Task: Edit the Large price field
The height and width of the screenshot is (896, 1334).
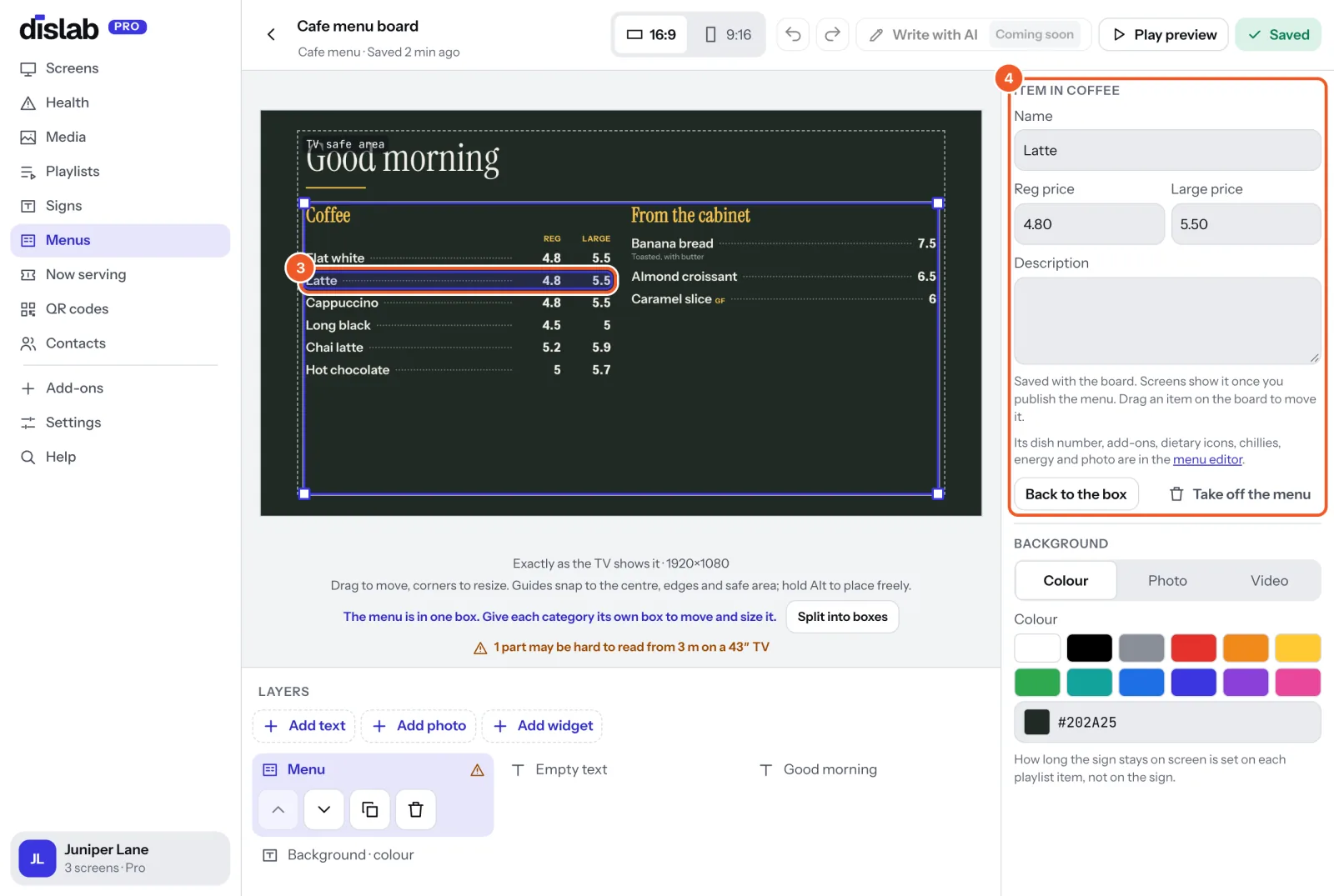Action: point(1246,224)
